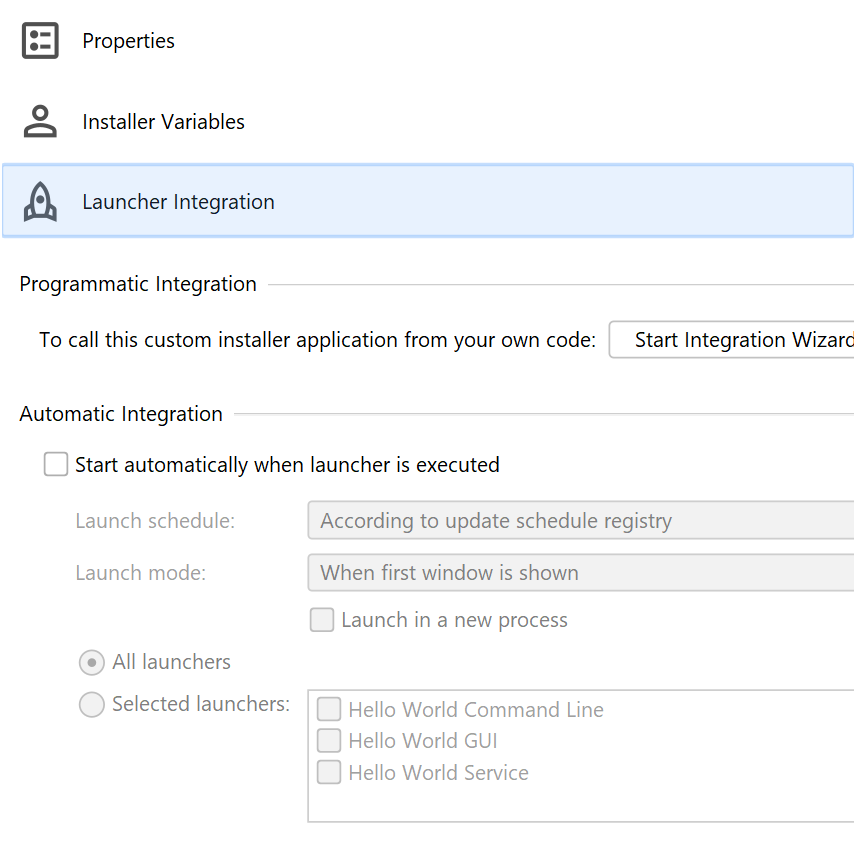Enable Start automatically when launcher is executed

(x=56, y=465)
